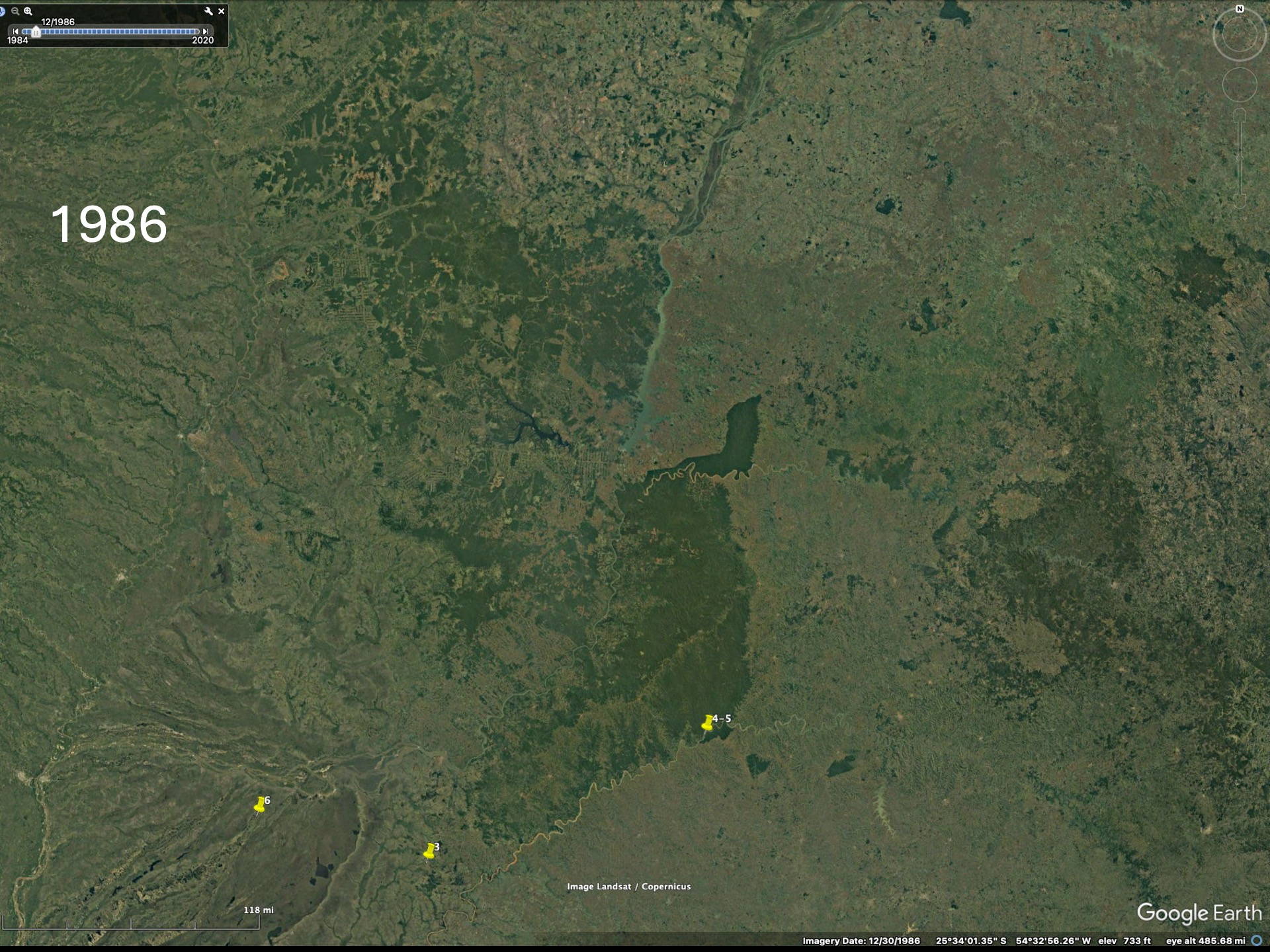Close the historical imagery time slider
The width and height of the screenshot is (1270, 952).
tap(222, 11)
